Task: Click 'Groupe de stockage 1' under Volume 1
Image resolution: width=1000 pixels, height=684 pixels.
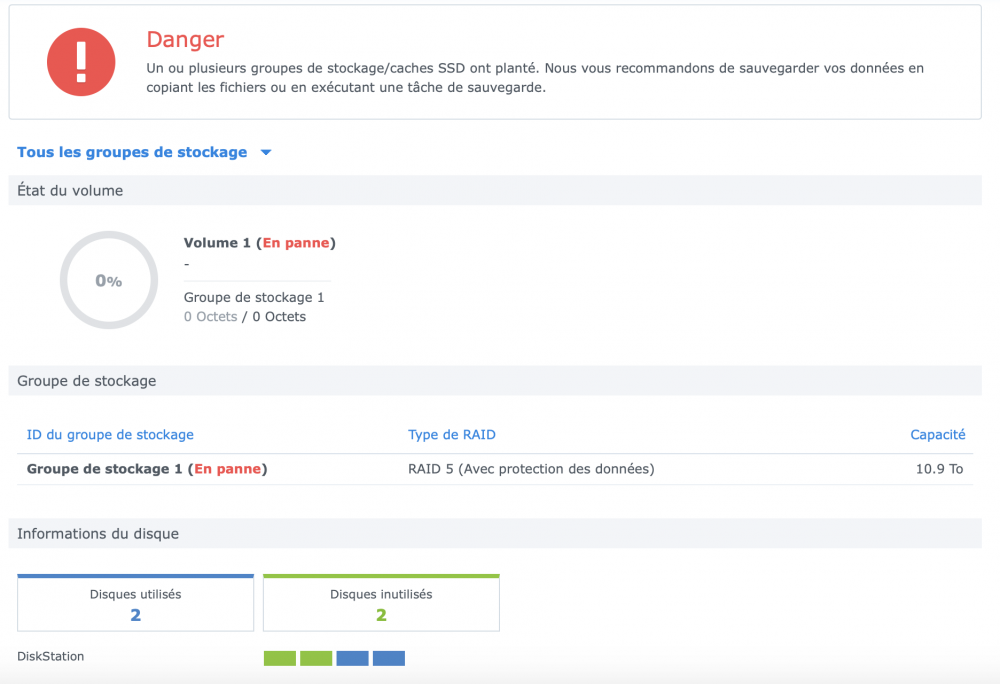Action: [x=254, y=298]
